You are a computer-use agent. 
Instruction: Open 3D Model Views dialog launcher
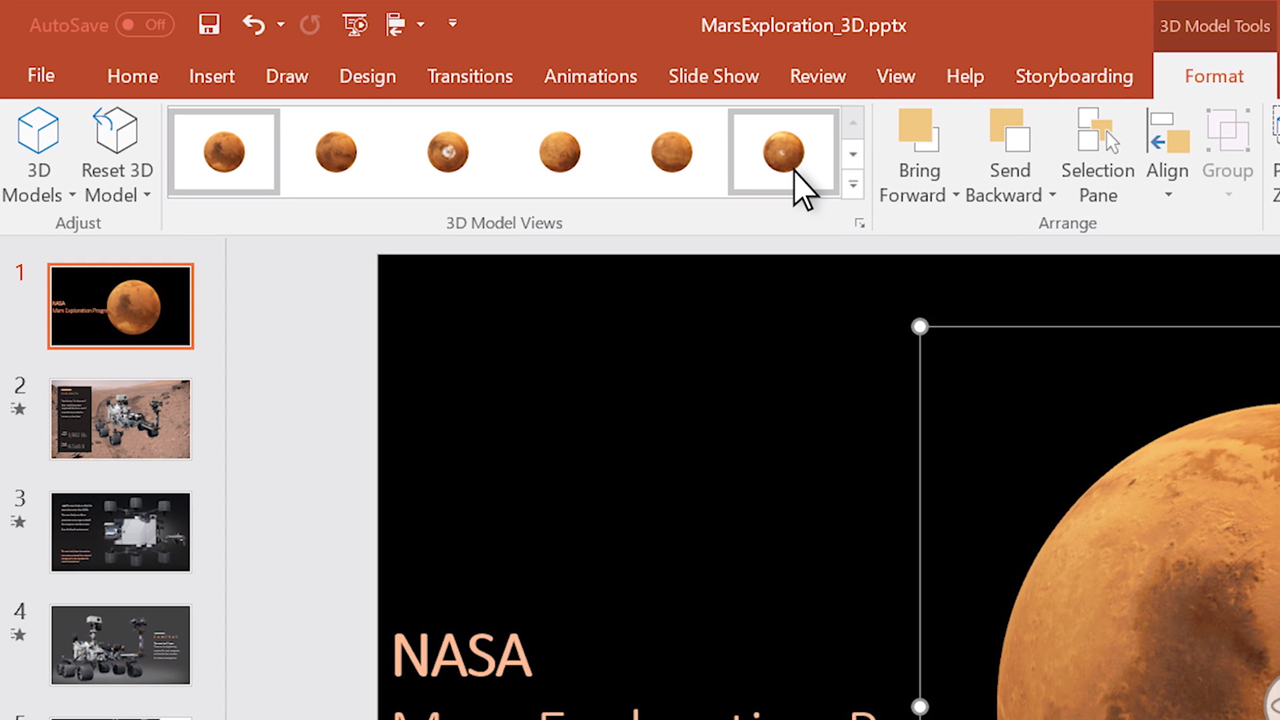tap(859, 224)
